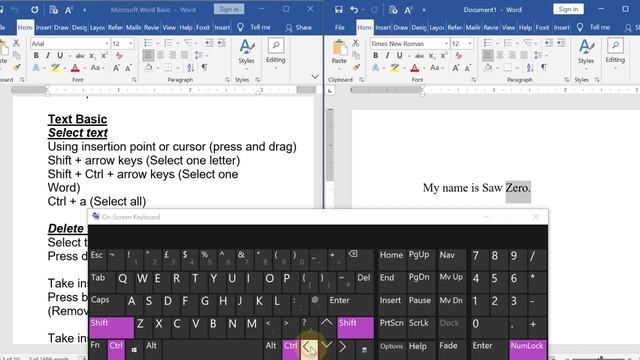Click Align Left icon in left window
The height and width of the screenshot is (360, 640).
[x=148, y=55]
